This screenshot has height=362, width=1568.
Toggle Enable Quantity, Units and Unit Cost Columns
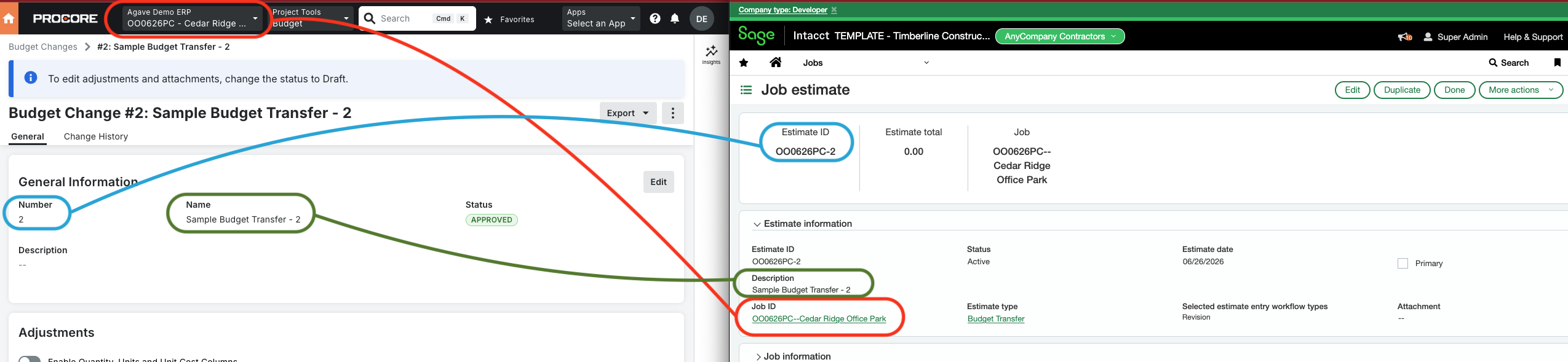(x=30, y=360)
